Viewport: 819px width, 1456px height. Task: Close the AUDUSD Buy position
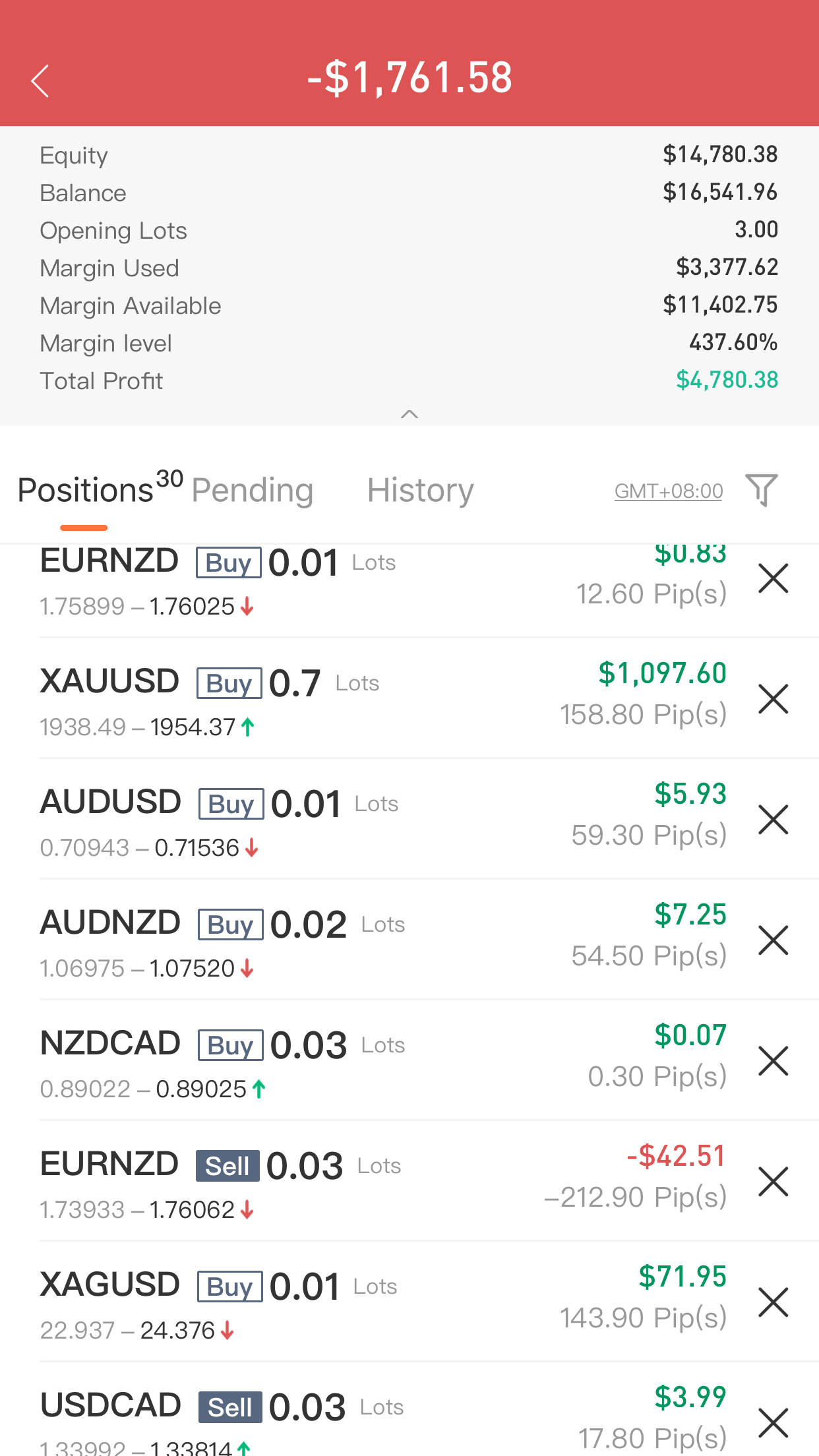(x=773, y=820)
